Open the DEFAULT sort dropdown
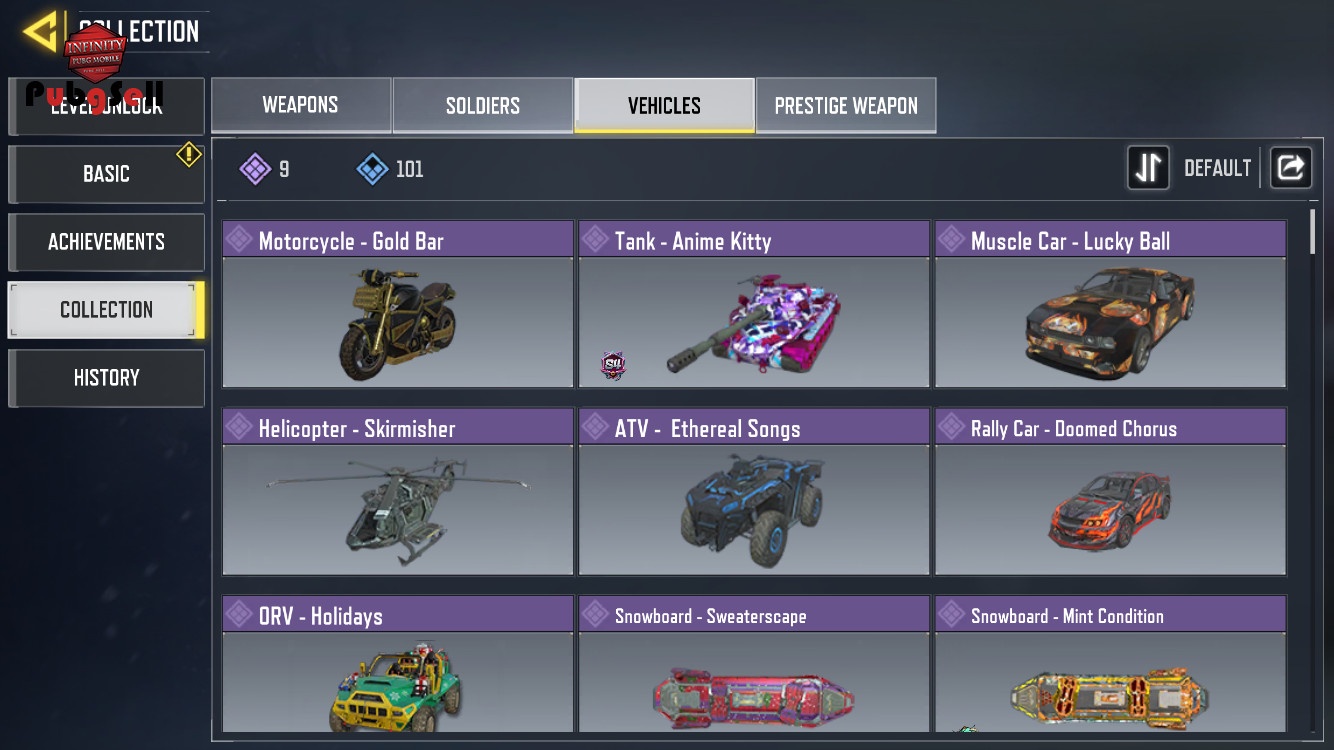This screenshot has width=1334, height=750. pos(1217,168)
